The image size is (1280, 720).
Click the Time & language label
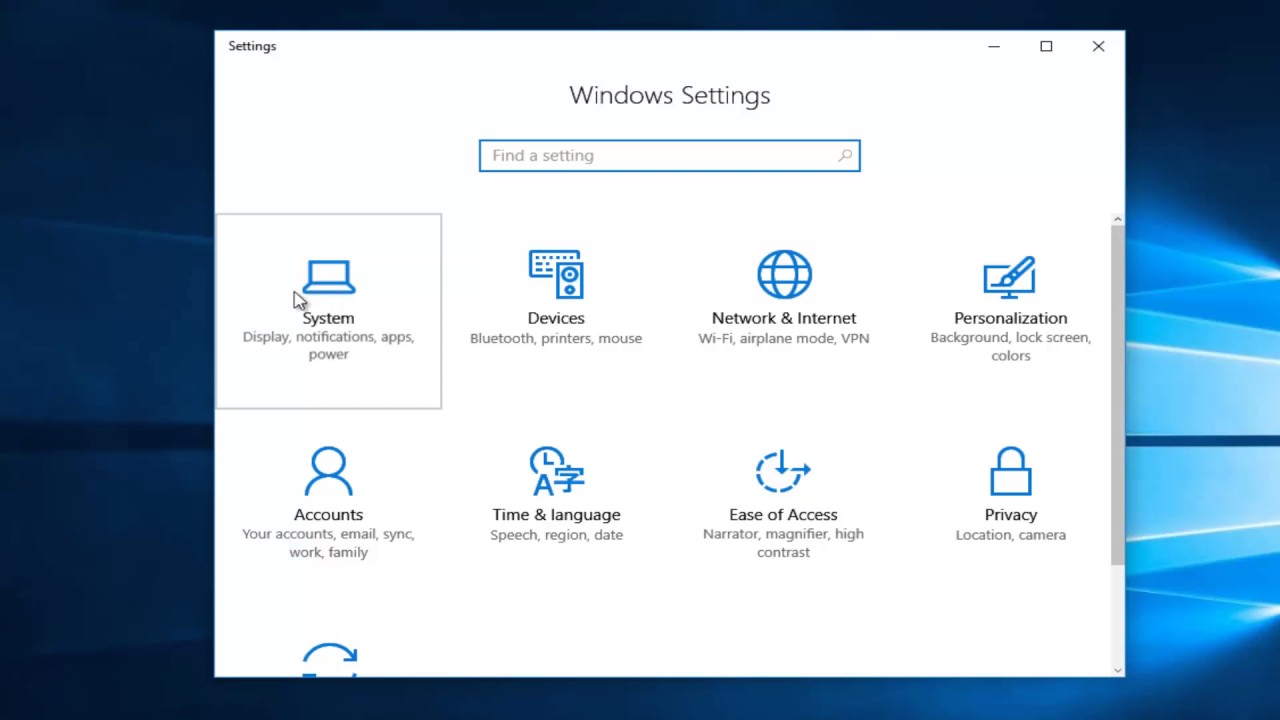(x=556, y=515)
